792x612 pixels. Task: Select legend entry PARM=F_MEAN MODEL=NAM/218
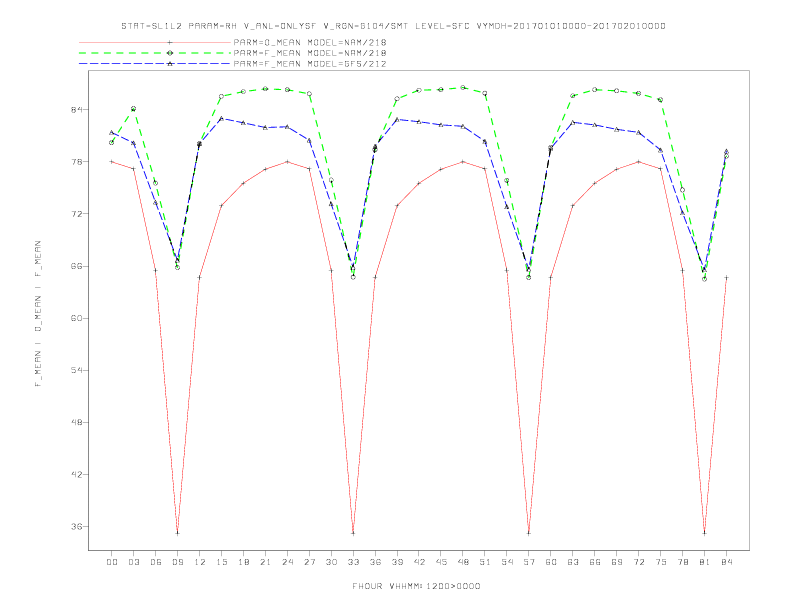point(310,53)
